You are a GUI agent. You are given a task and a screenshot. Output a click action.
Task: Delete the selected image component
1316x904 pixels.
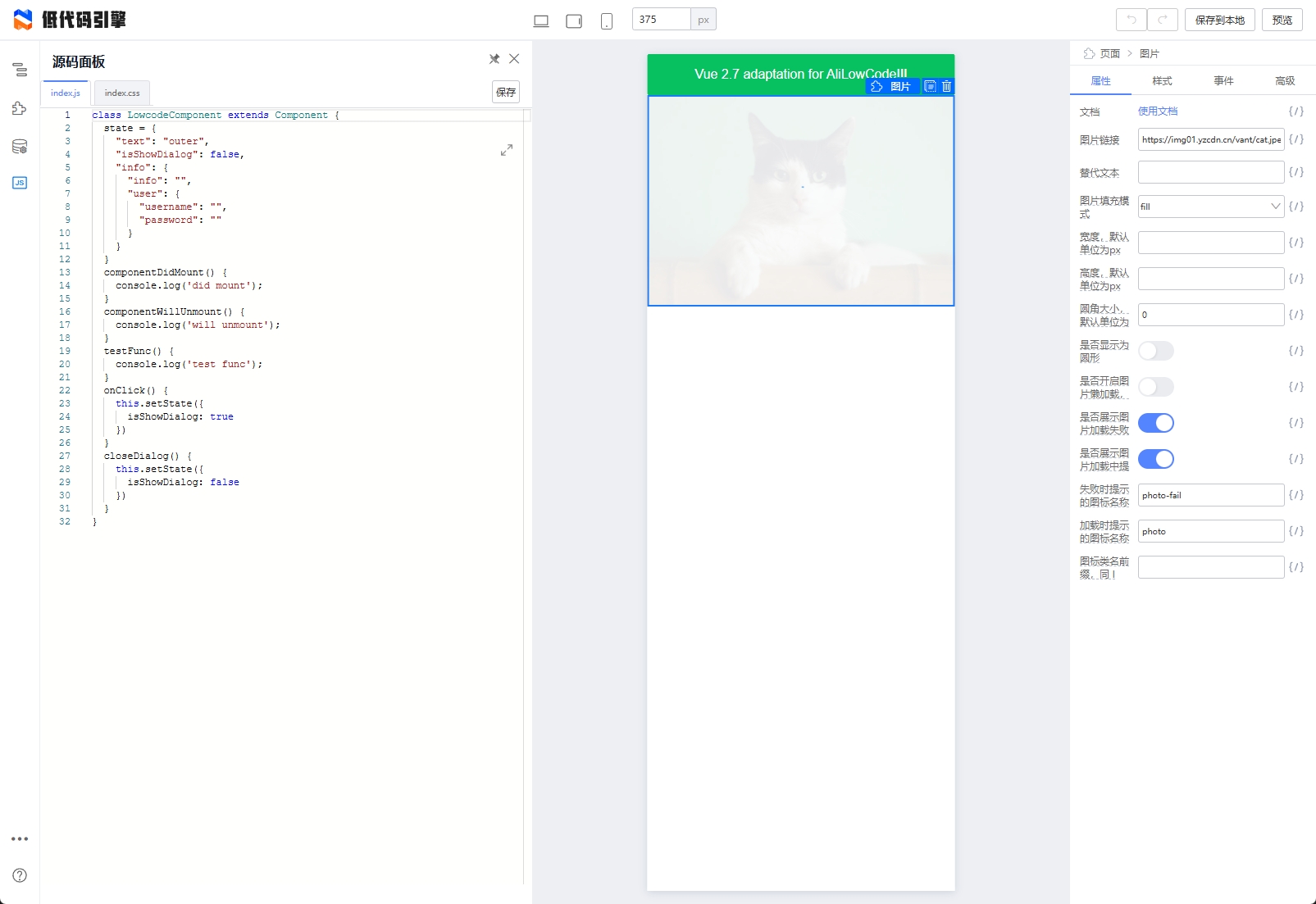point(946,86)
